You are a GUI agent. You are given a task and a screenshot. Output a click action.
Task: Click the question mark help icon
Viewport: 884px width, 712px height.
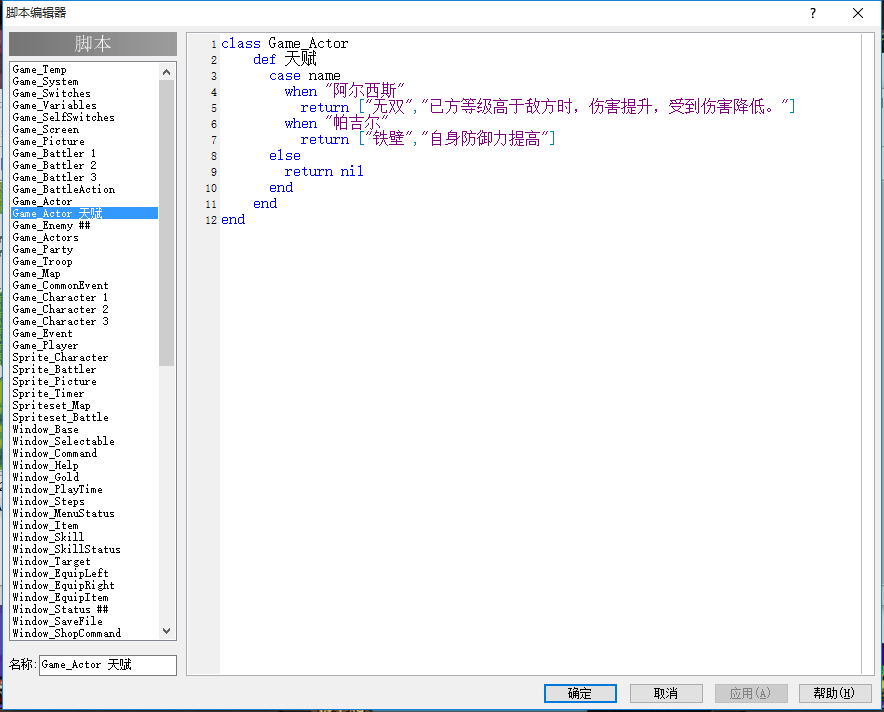coord(812,13)
